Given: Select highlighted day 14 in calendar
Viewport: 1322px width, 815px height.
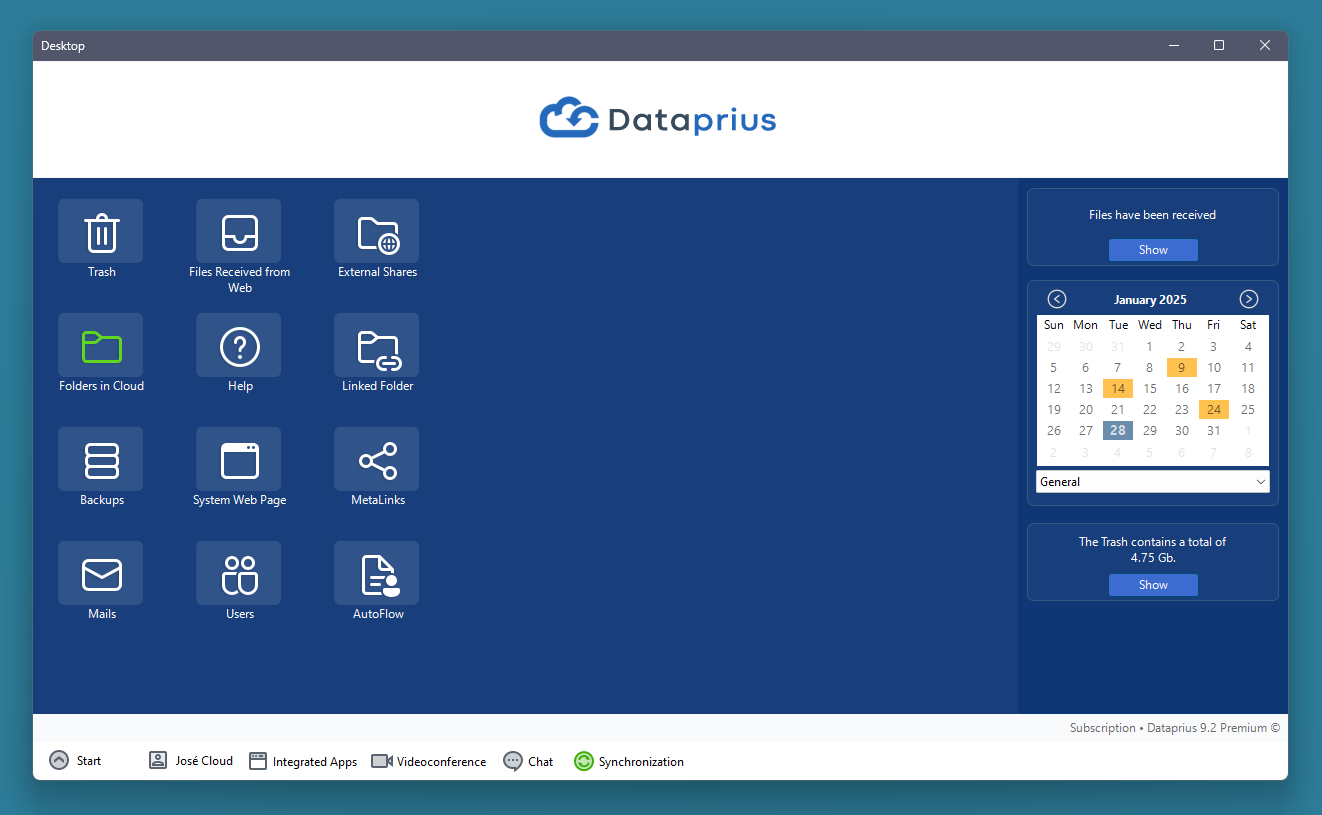Looking at the screenshot, I should tap(1118, 388).
